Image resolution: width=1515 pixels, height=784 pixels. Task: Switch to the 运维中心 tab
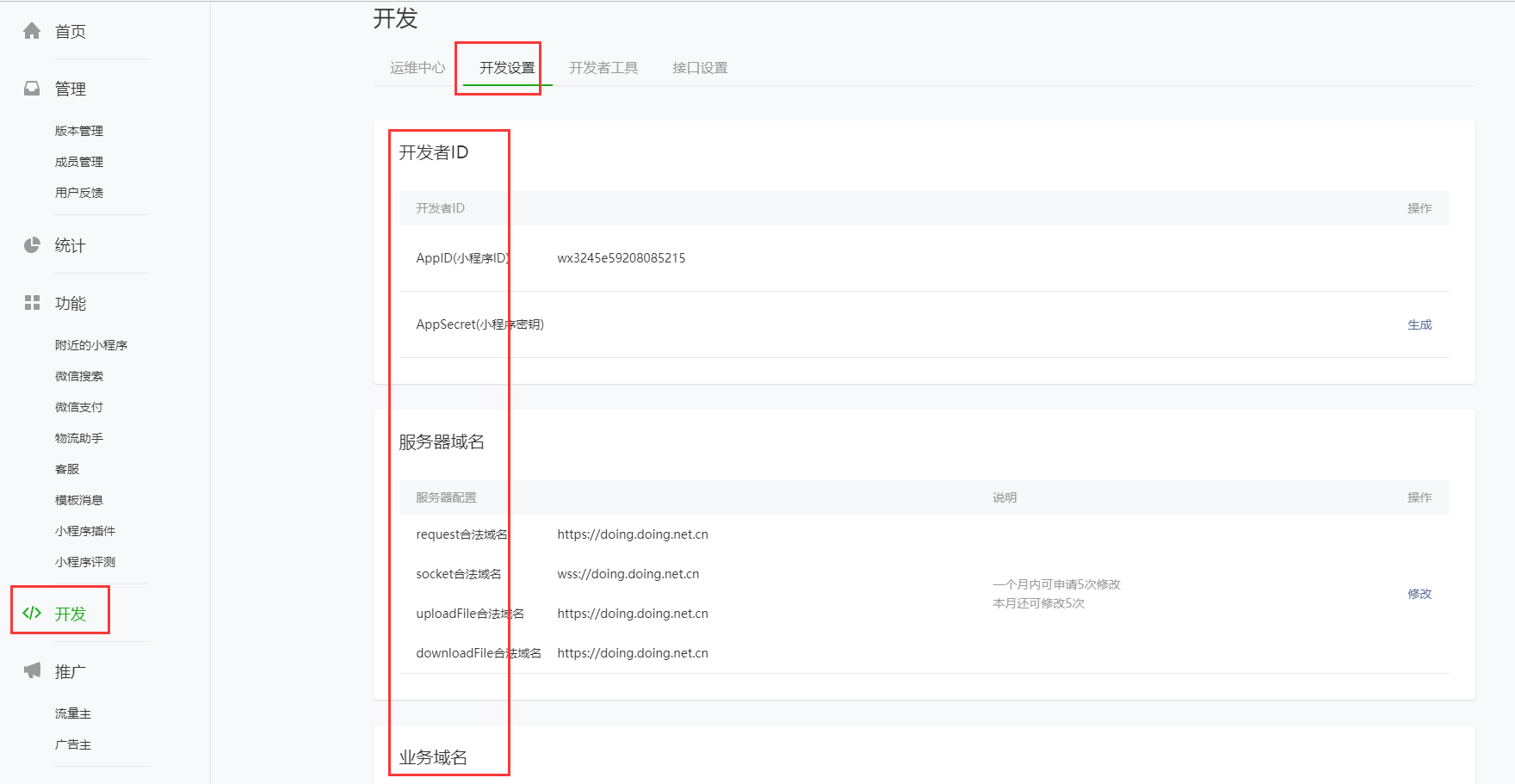pos(417,68)
